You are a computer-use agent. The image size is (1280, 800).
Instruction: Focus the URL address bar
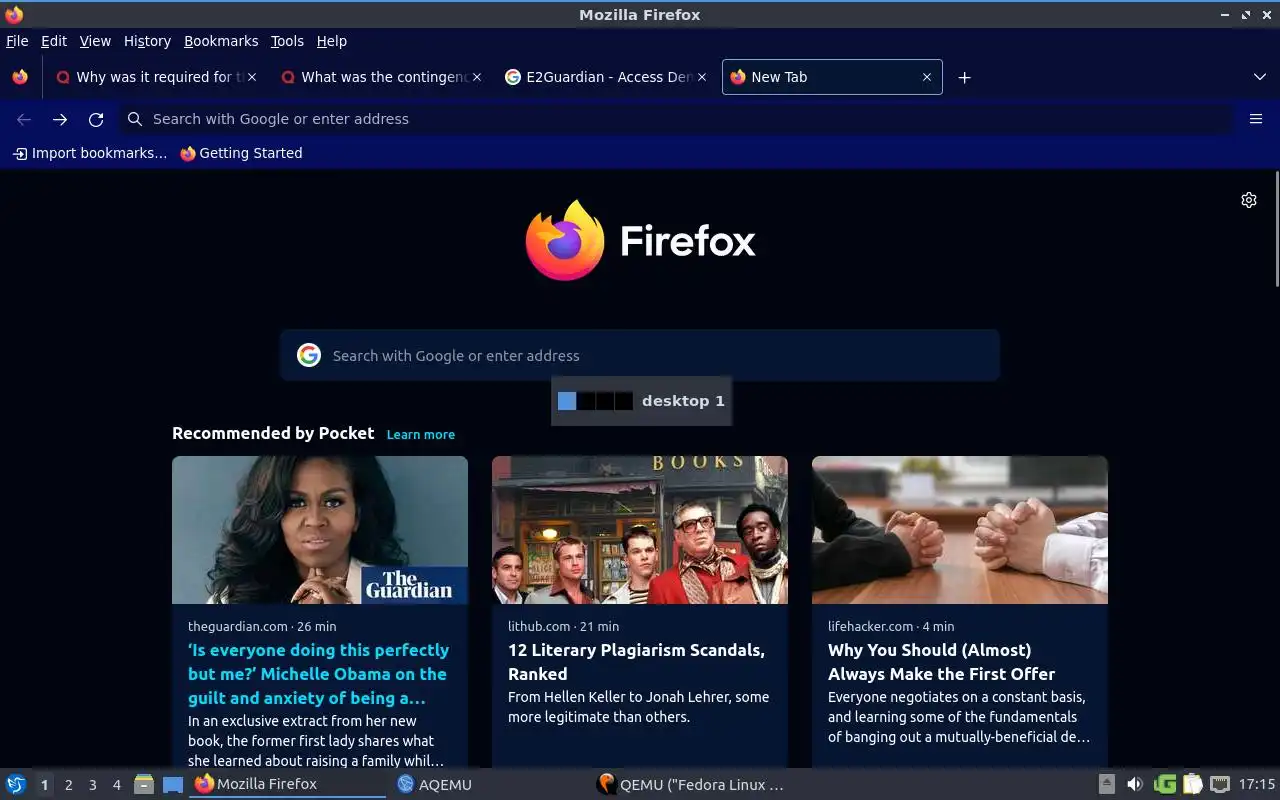[x=676, y=119]
